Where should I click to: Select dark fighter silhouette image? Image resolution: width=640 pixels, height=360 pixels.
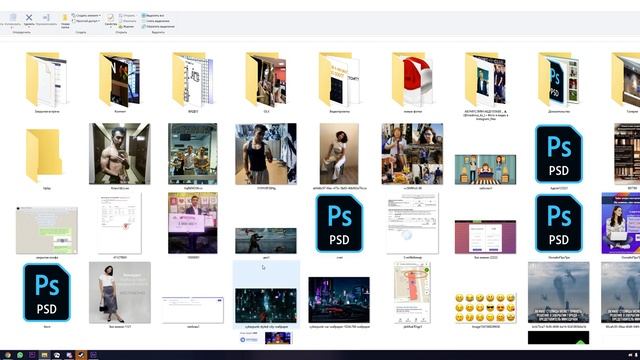266,241
